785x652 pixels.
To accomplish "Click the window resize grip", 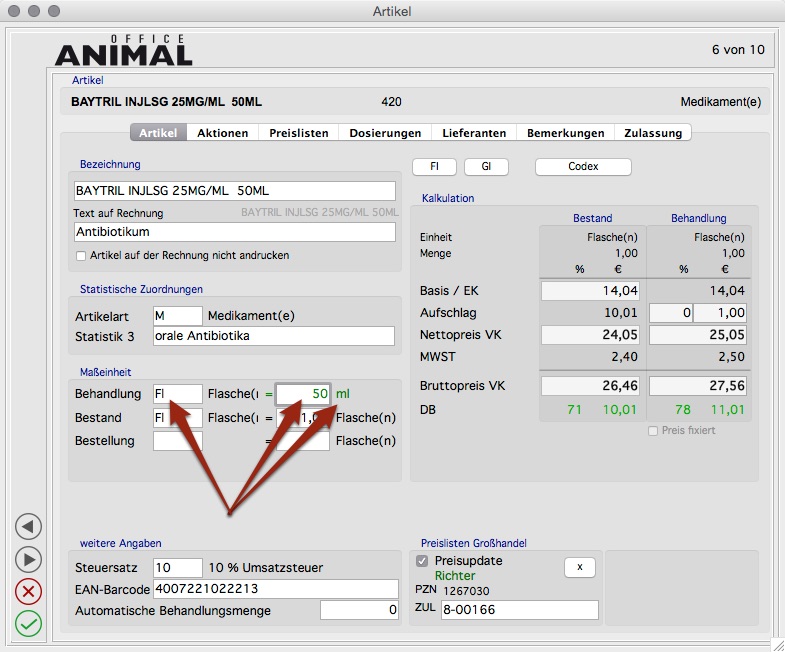I will pyautogui.click(x=777, y=644).
